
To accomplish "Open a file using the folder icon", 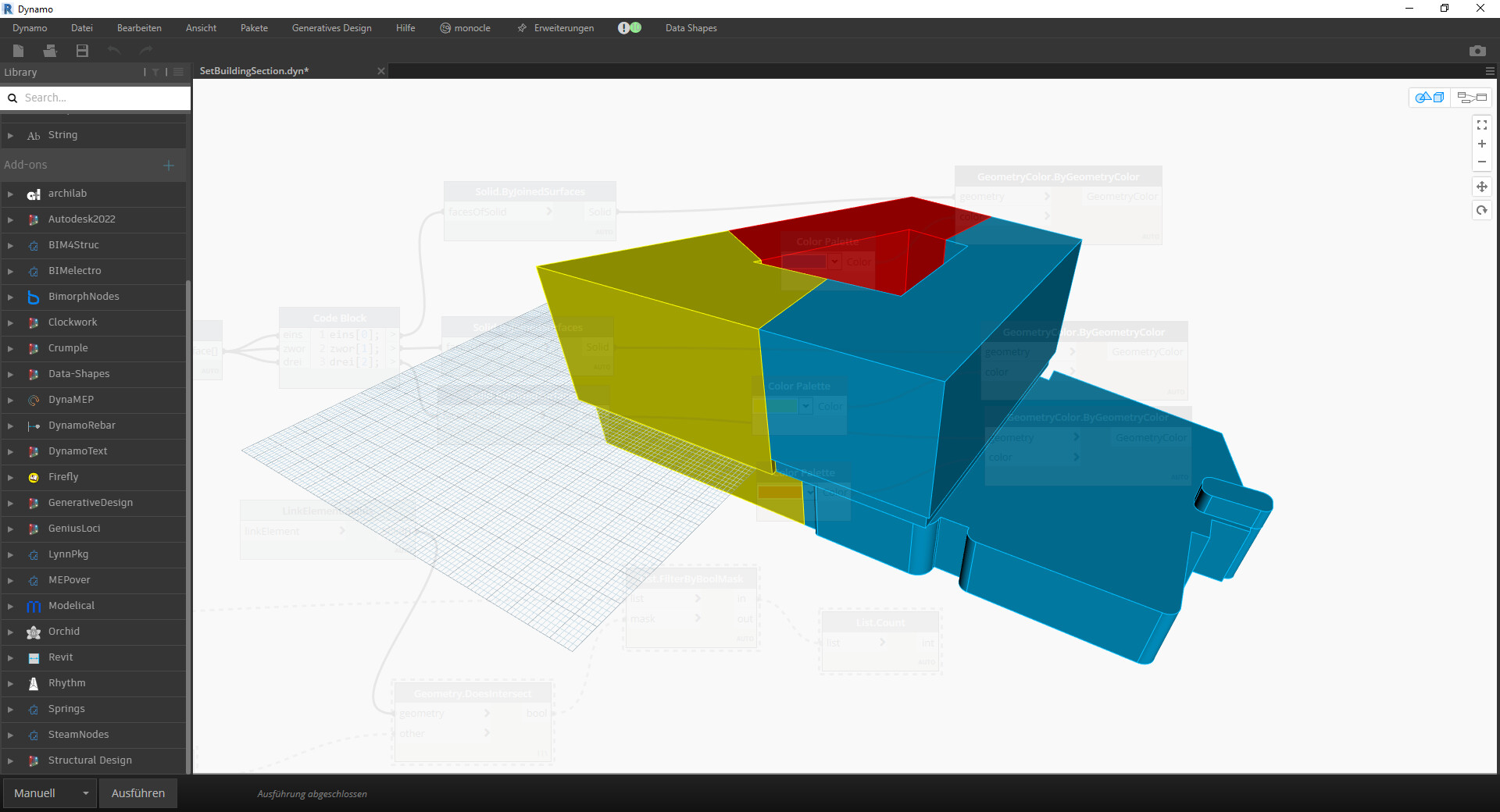I will pyautogui.click(x=51, y=51).
